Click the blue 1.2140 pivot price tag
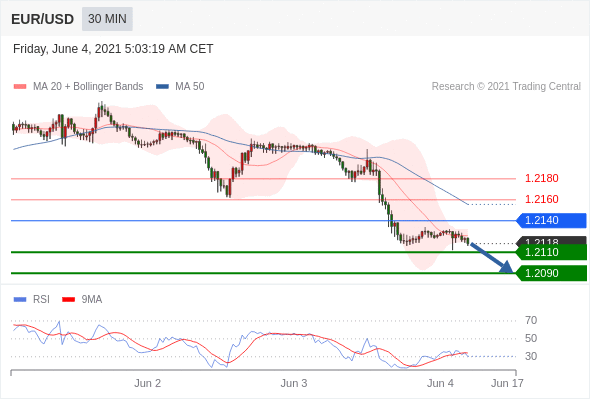 pos(552,221)
